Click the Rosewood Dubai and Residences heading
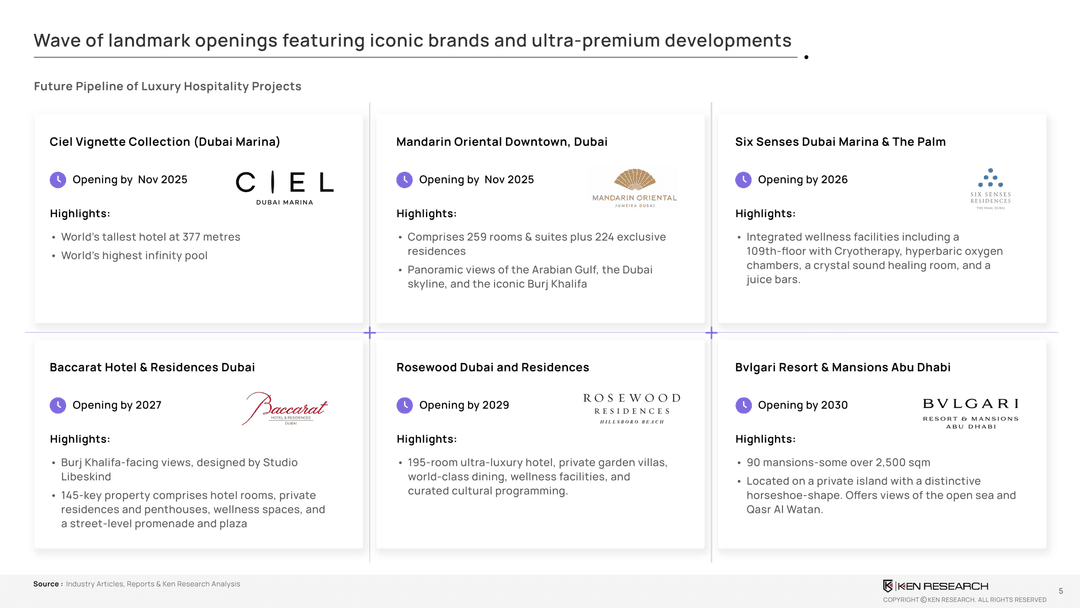 [493, 368]
